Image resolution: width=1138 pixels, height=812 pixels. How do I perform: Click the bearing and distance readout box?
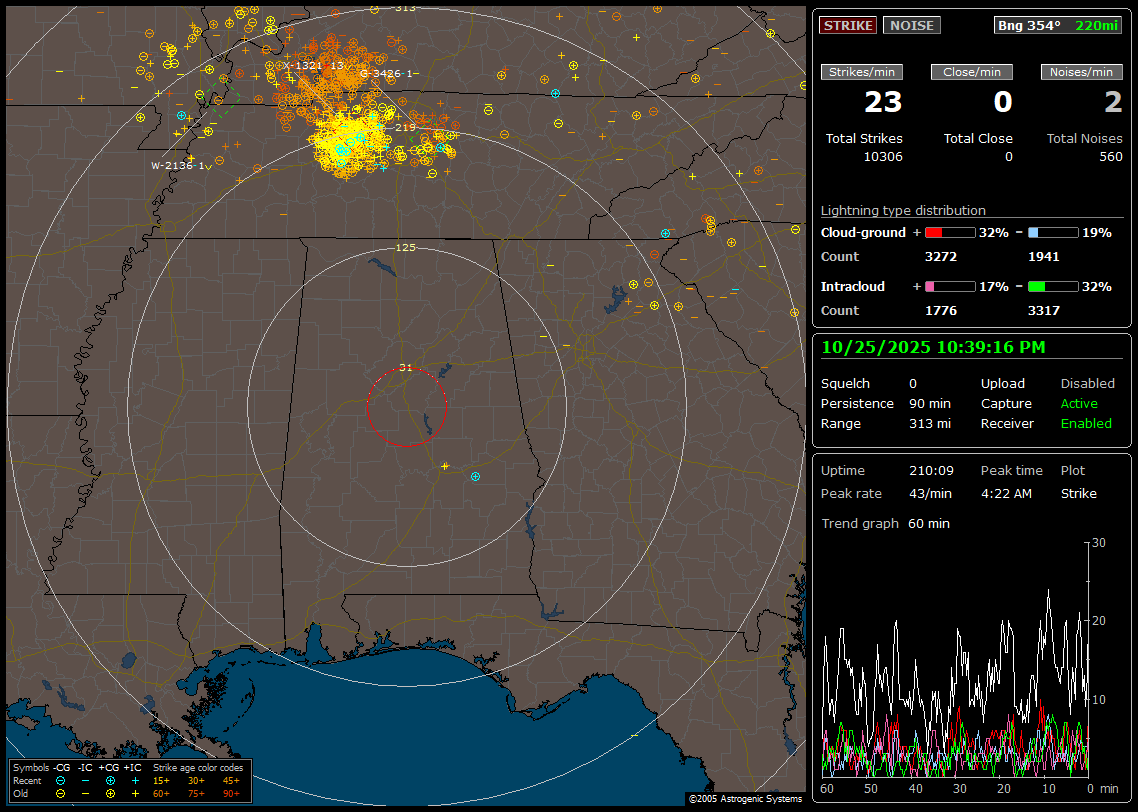click(x=1058, y=26)
